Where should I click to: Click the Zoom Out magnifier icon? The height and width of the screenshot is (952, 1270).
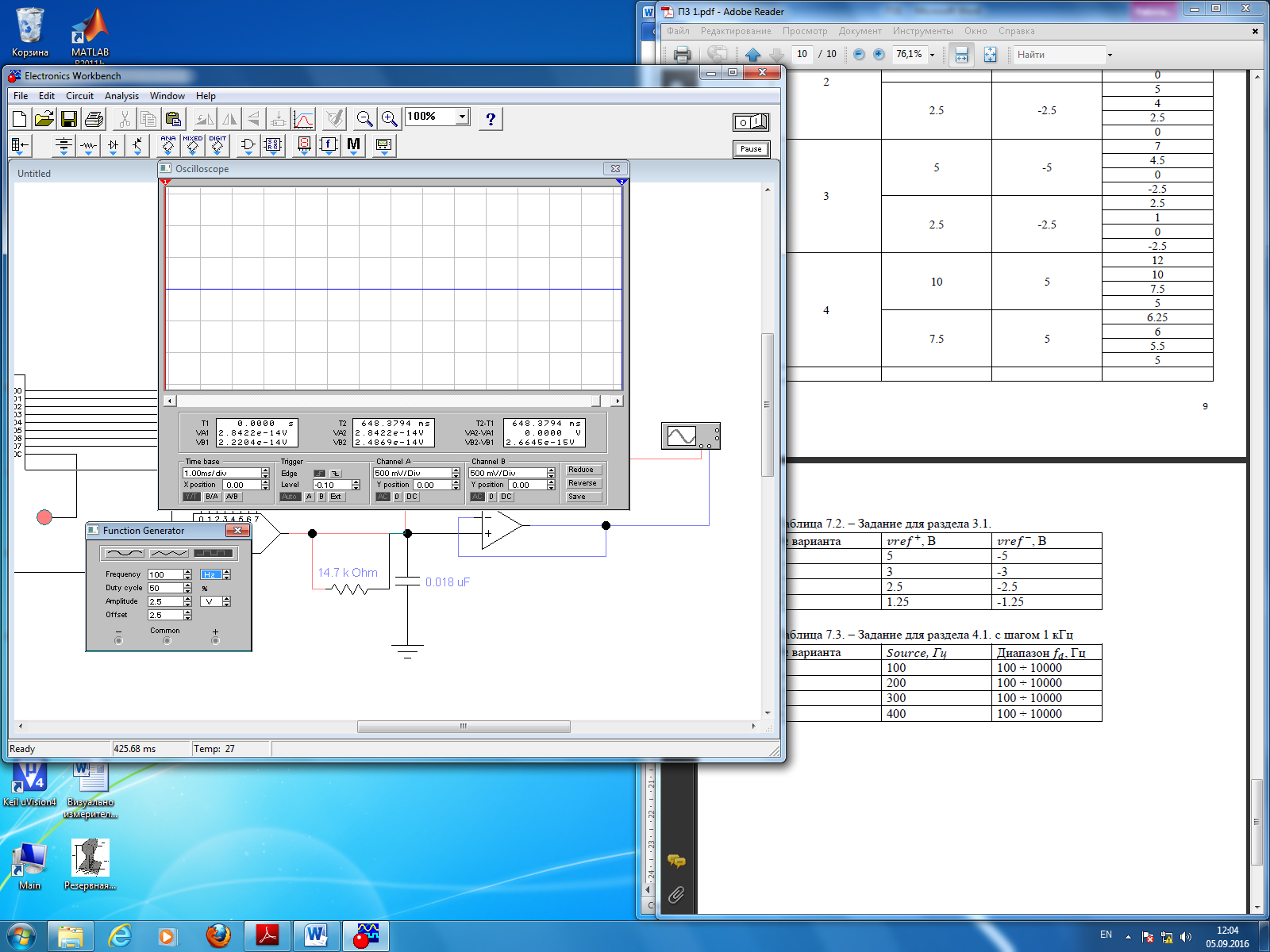364,119
